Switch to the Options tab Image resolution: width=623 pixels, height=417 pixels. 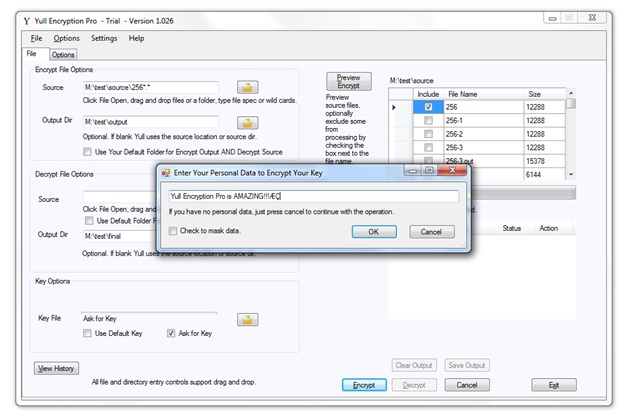[63, 55]
